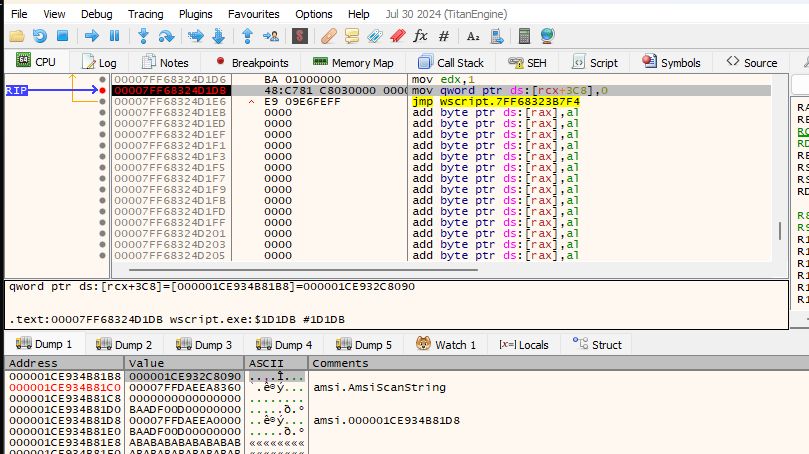Step over the next instruction
The image size is (809, 454).
(166, 36)
